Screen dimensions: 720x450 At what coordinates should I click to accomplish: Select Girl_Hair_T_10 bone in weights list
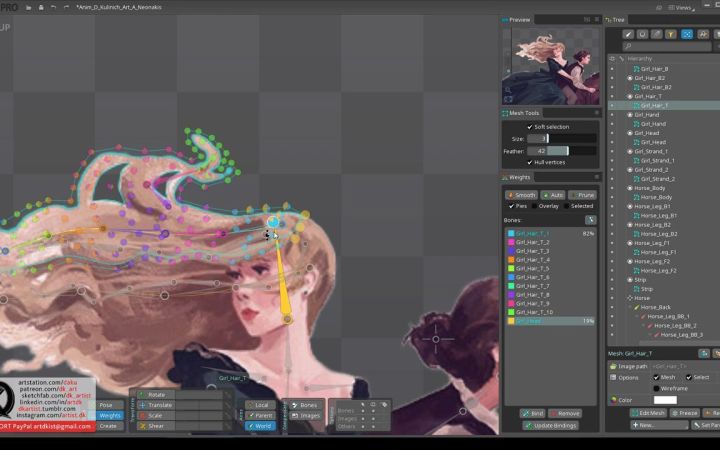[x=550, y=312]
